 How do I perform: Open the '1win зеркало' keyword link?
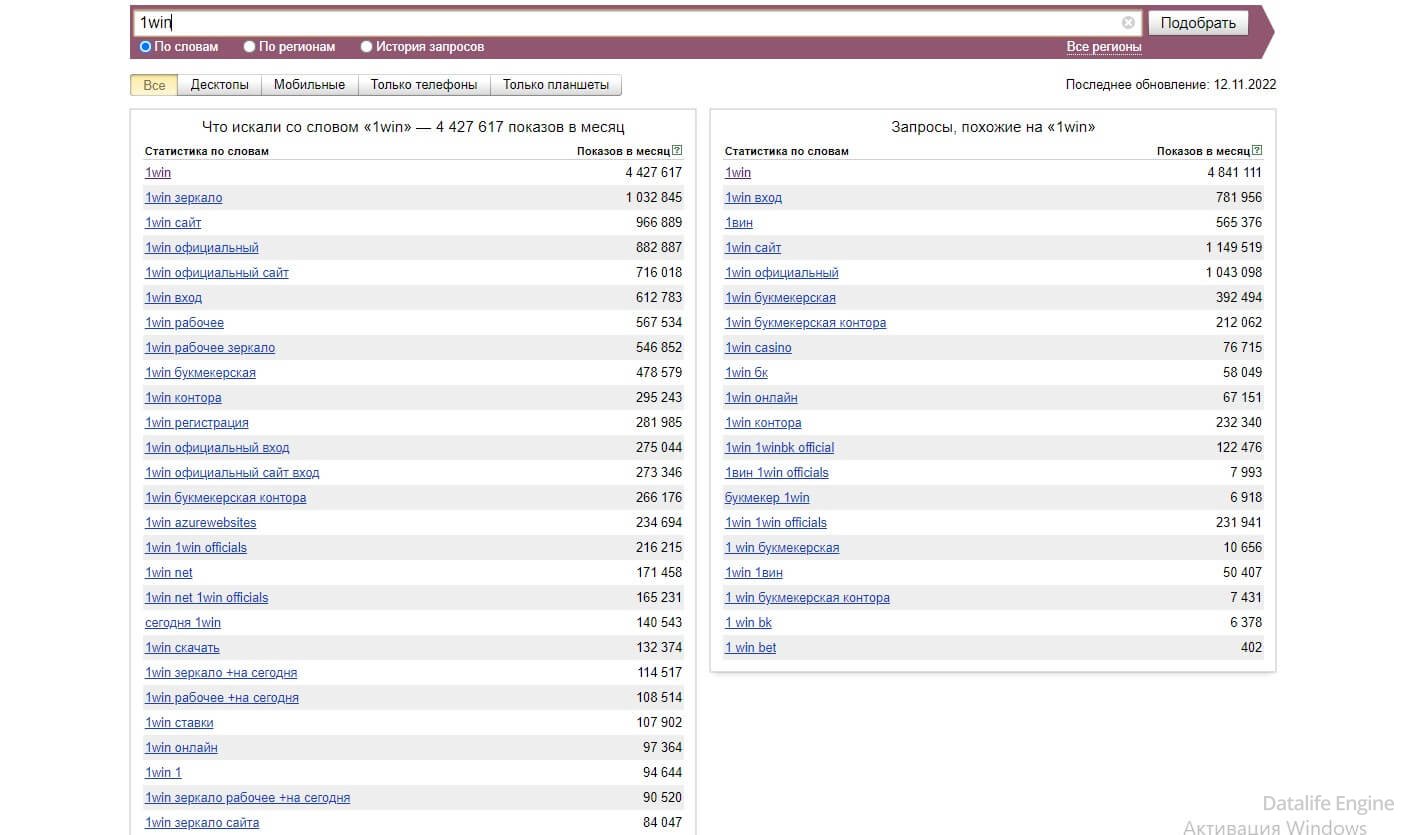click(183, 198)
